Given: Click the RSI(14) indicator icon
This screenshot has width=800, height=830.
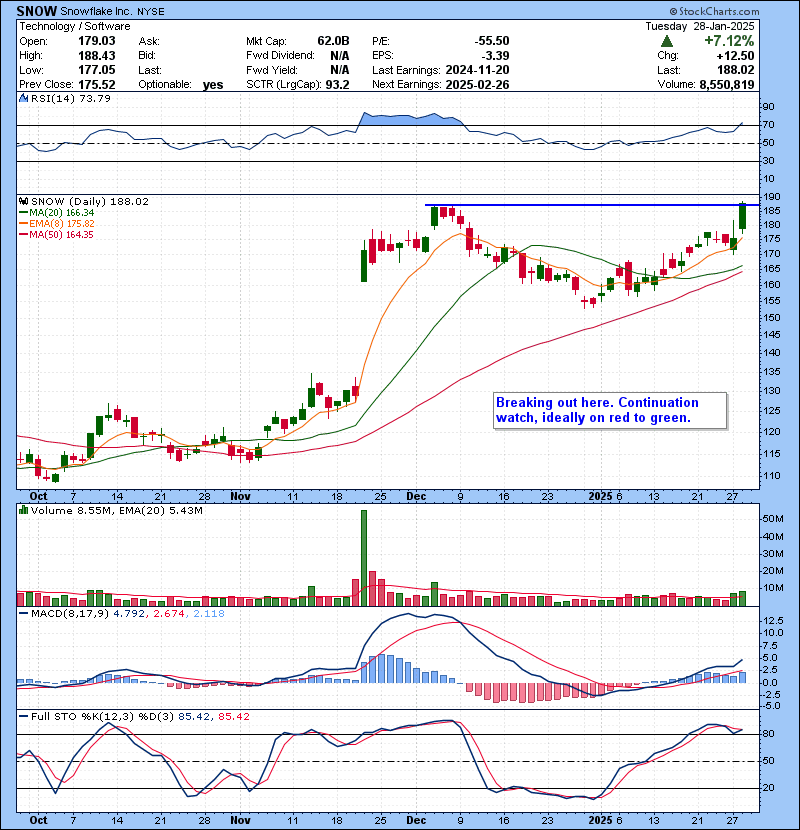Looking at the screenshot, I should [x=23, y=98].
